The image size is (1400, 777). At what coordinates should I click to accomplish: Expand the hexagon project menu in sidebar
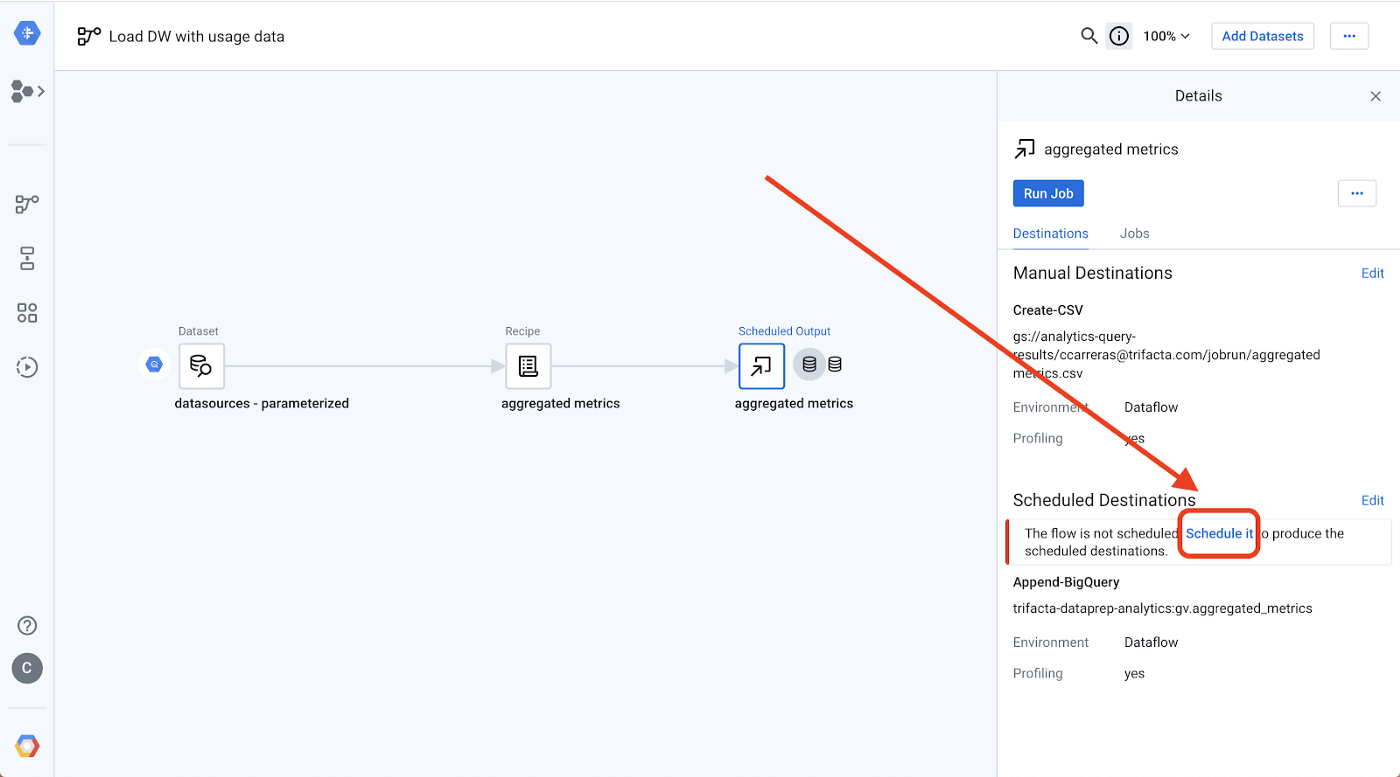27,91
